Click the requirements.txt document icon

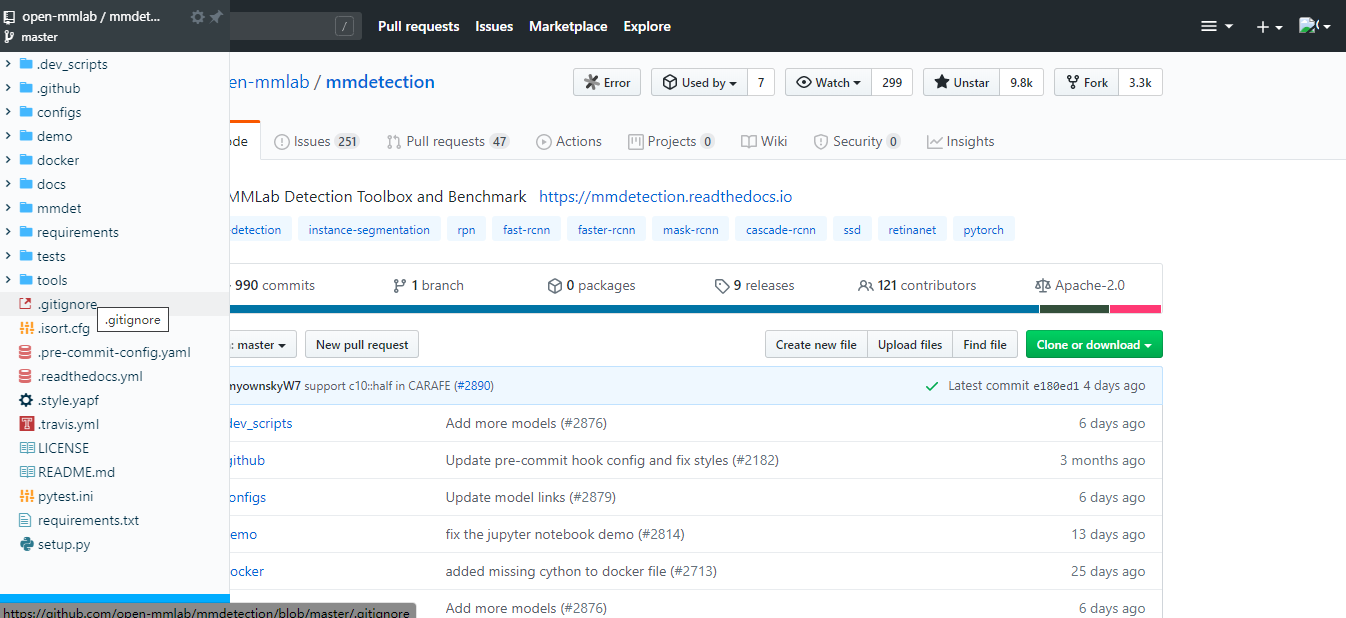click(26, 520)
